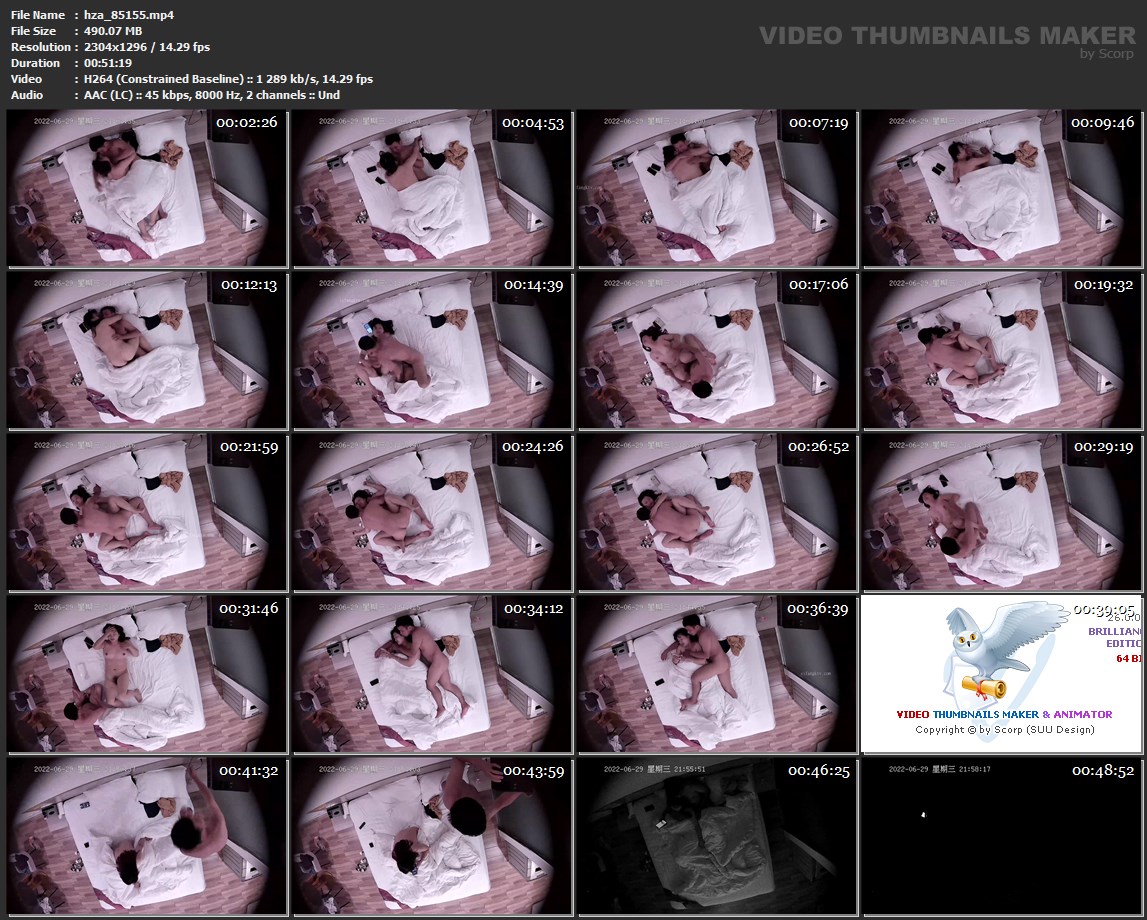
Task: Open the thumbnail stamped 00:02:26
Action: tap(146, 188)
